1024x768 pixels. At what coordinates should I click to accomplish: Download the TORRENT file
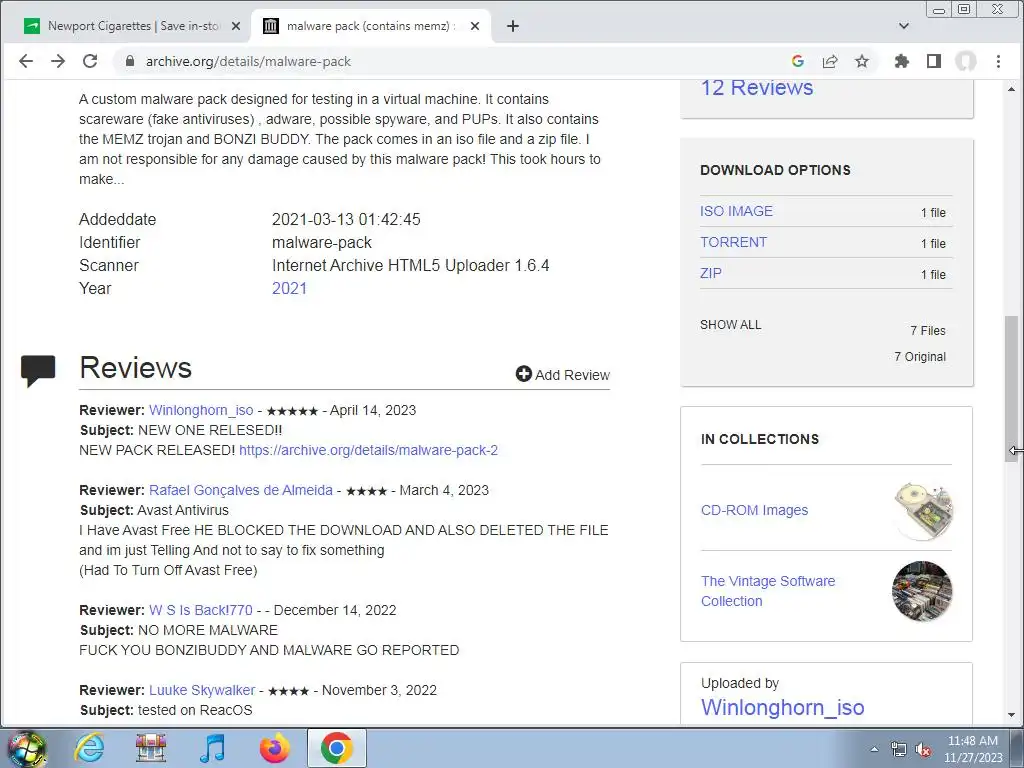click(x=733, y=242)
